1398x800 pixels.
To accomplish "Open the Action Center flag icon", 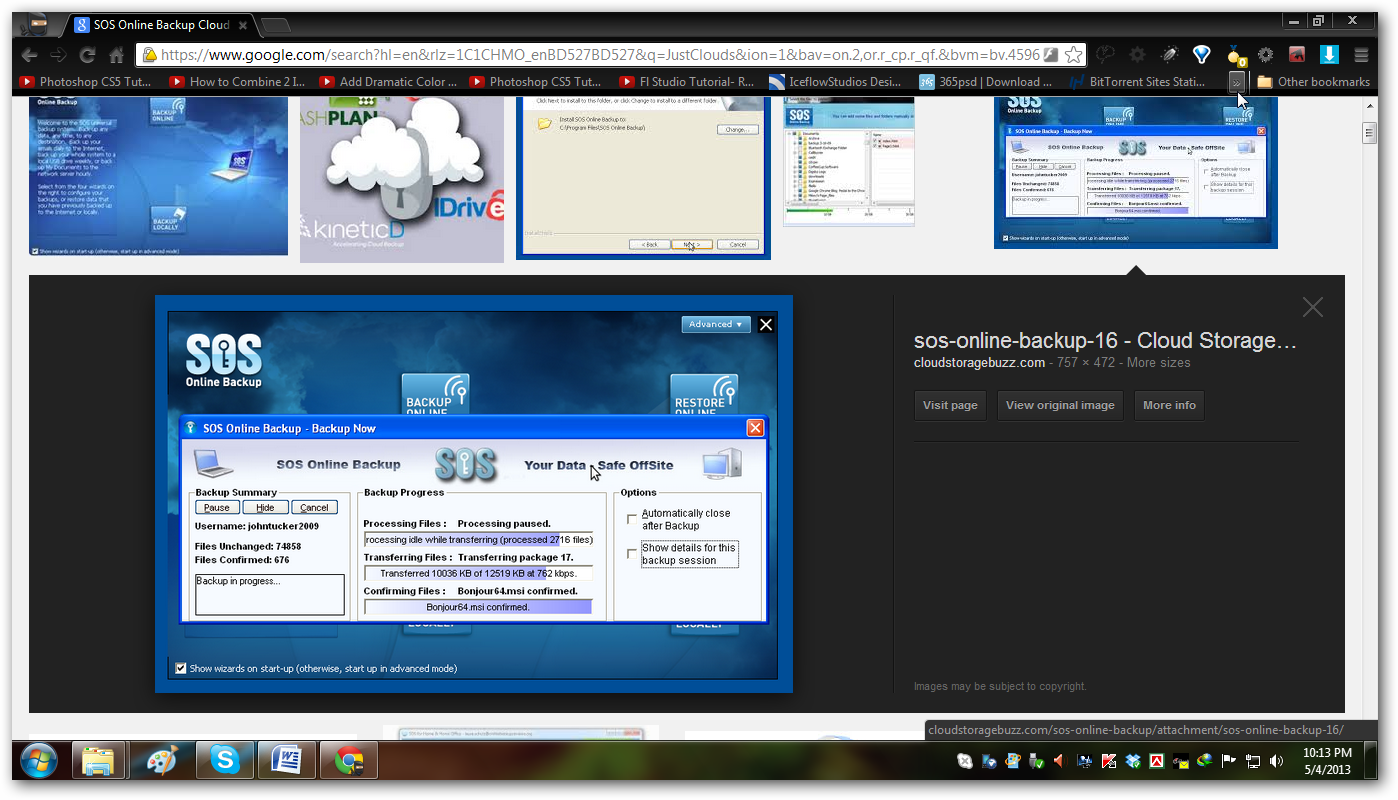I will 1228,761.
